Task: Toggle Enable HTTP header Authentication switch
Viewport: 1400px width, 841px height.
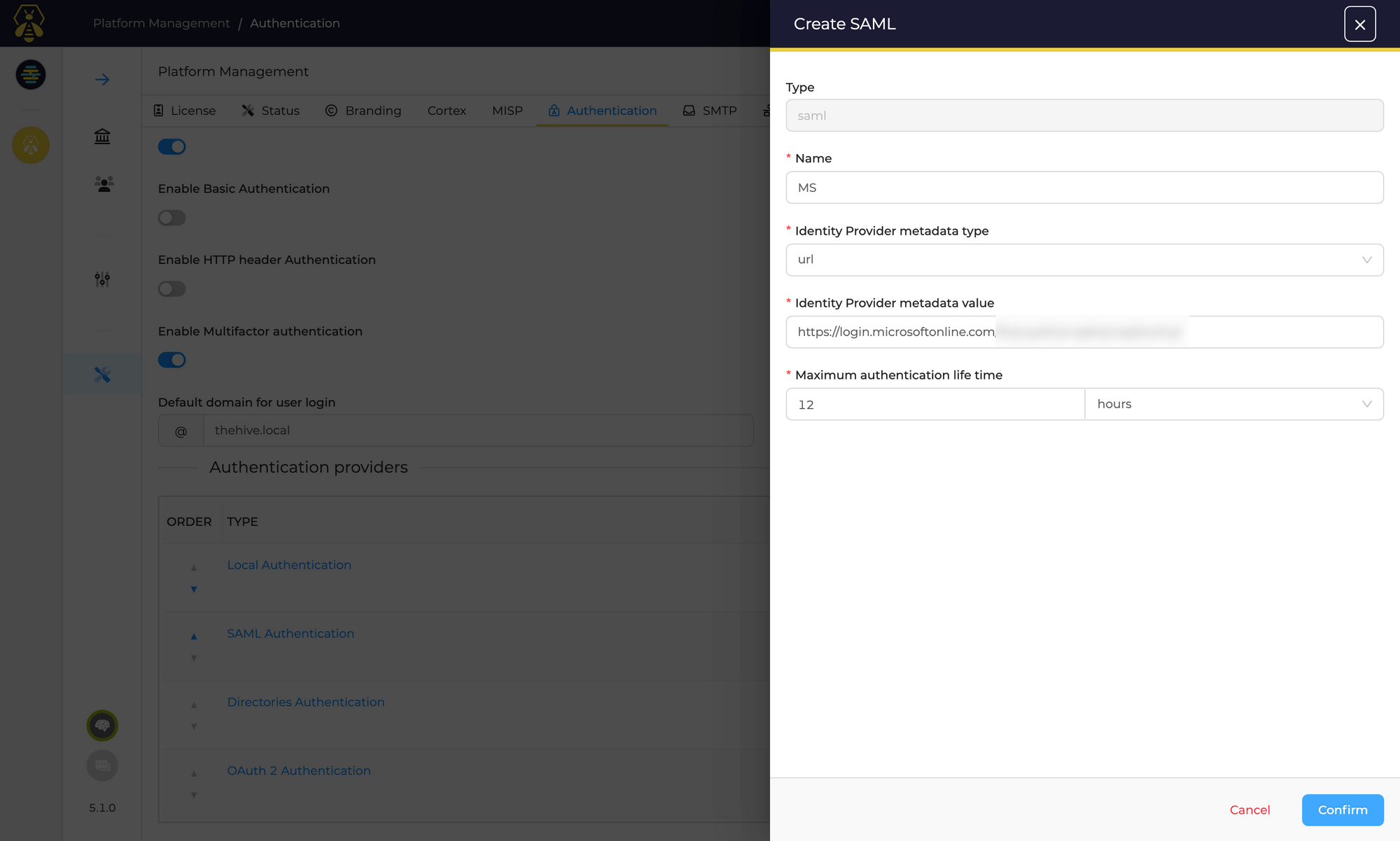Action: tap(171, 289)
